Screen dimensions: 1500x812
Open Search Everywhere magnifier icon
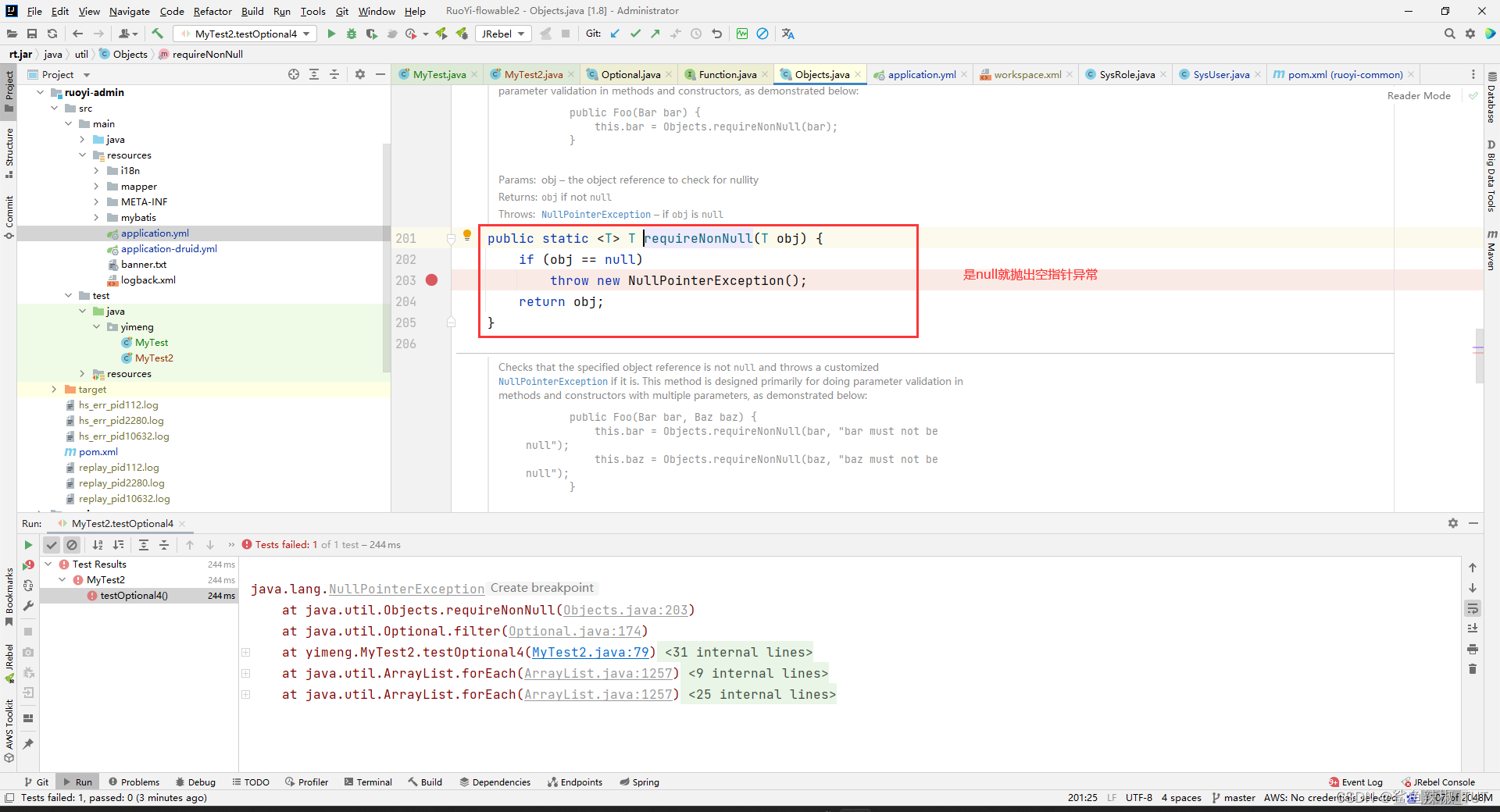click(x=1450, y=34)
